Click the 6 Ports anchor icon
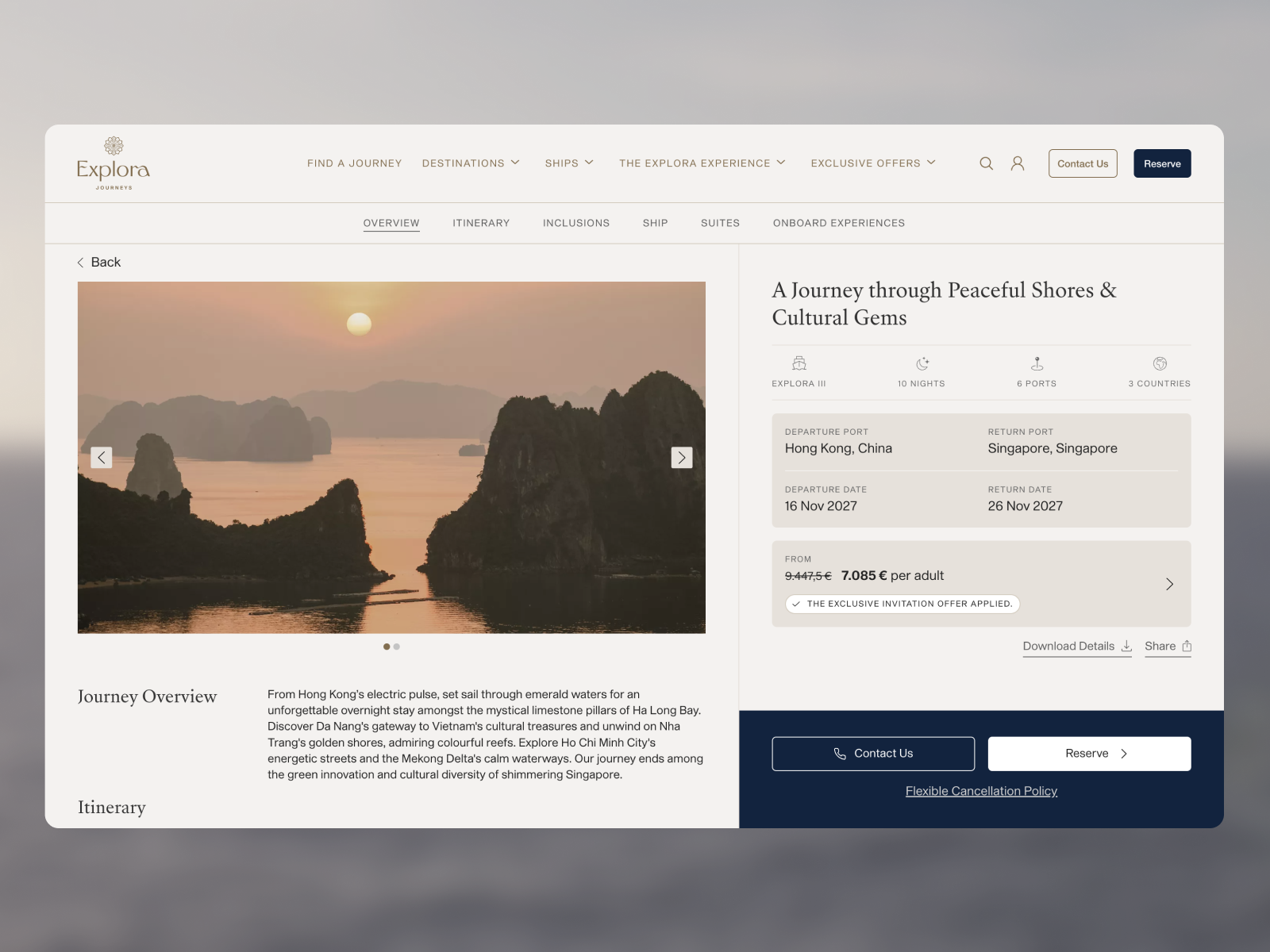The width and height of the screenshot is (1270, 952). click(1037, 364)
